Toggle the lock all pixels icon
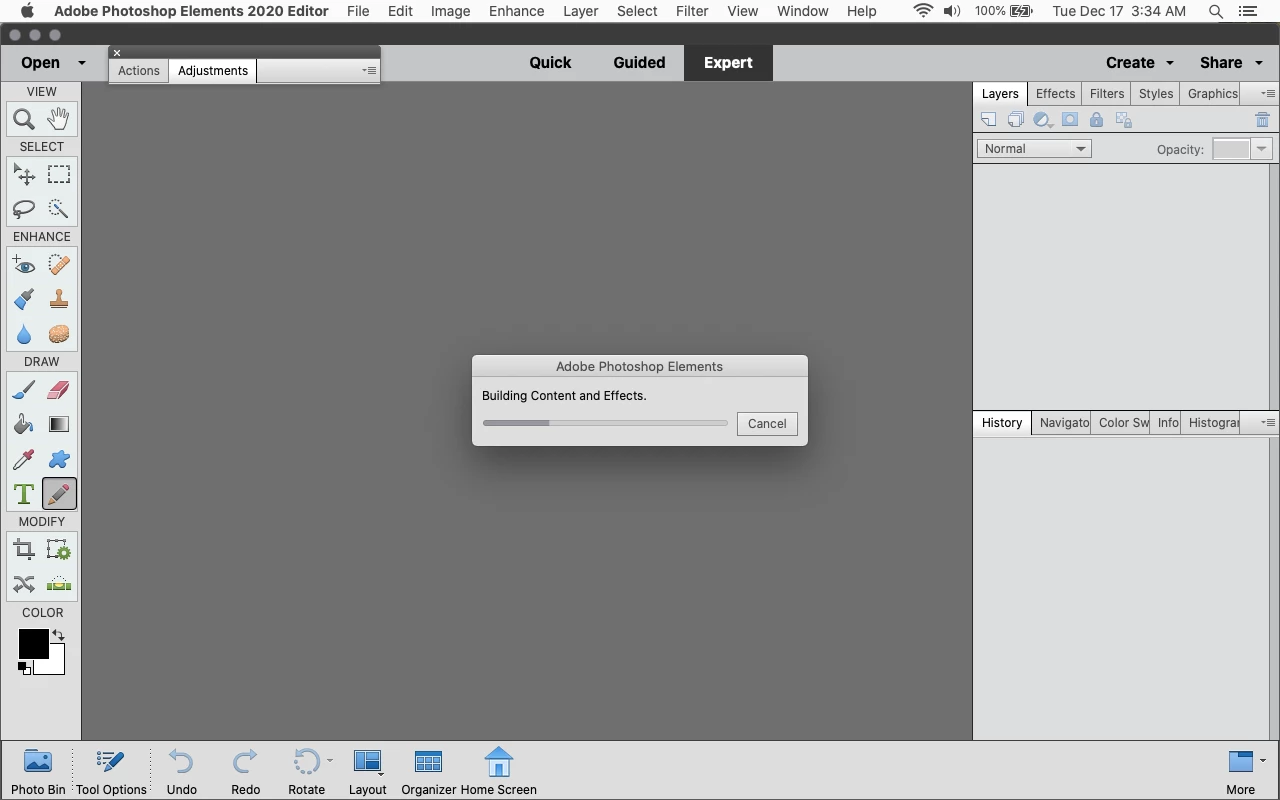 click(x=1096, y=120)
